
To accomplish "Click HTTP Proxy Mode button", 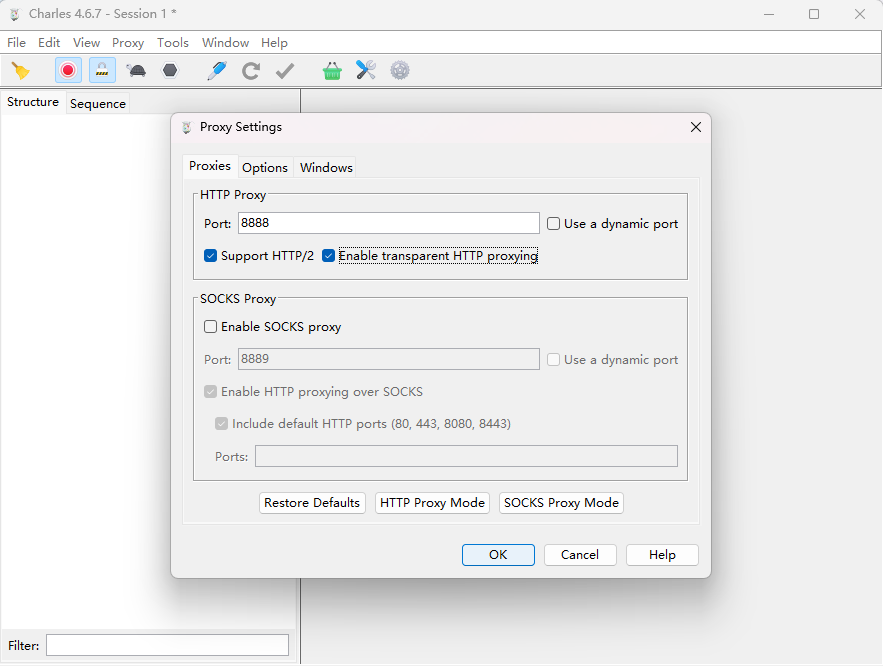I will coord(432,503).
